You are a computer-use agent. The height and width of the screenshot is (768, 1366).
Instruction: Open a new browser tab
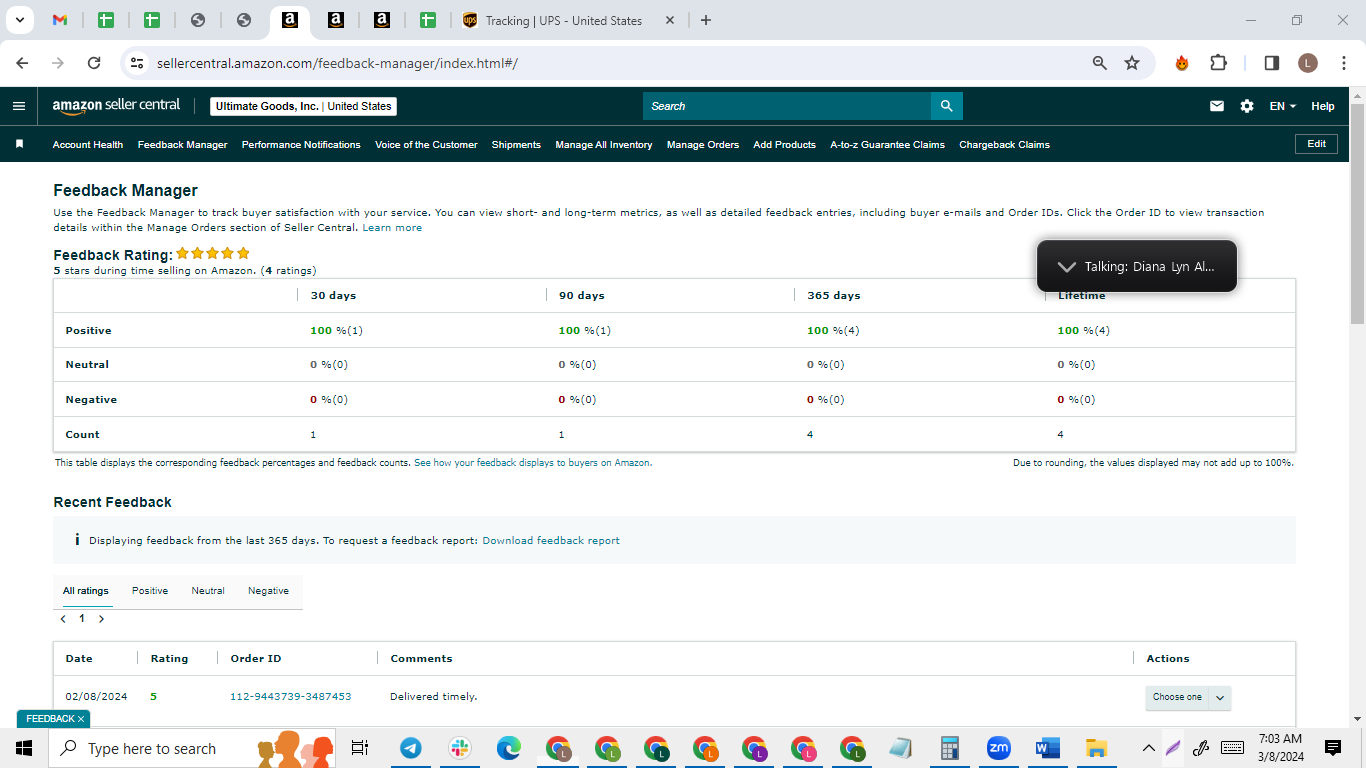[x=706, y=20]
